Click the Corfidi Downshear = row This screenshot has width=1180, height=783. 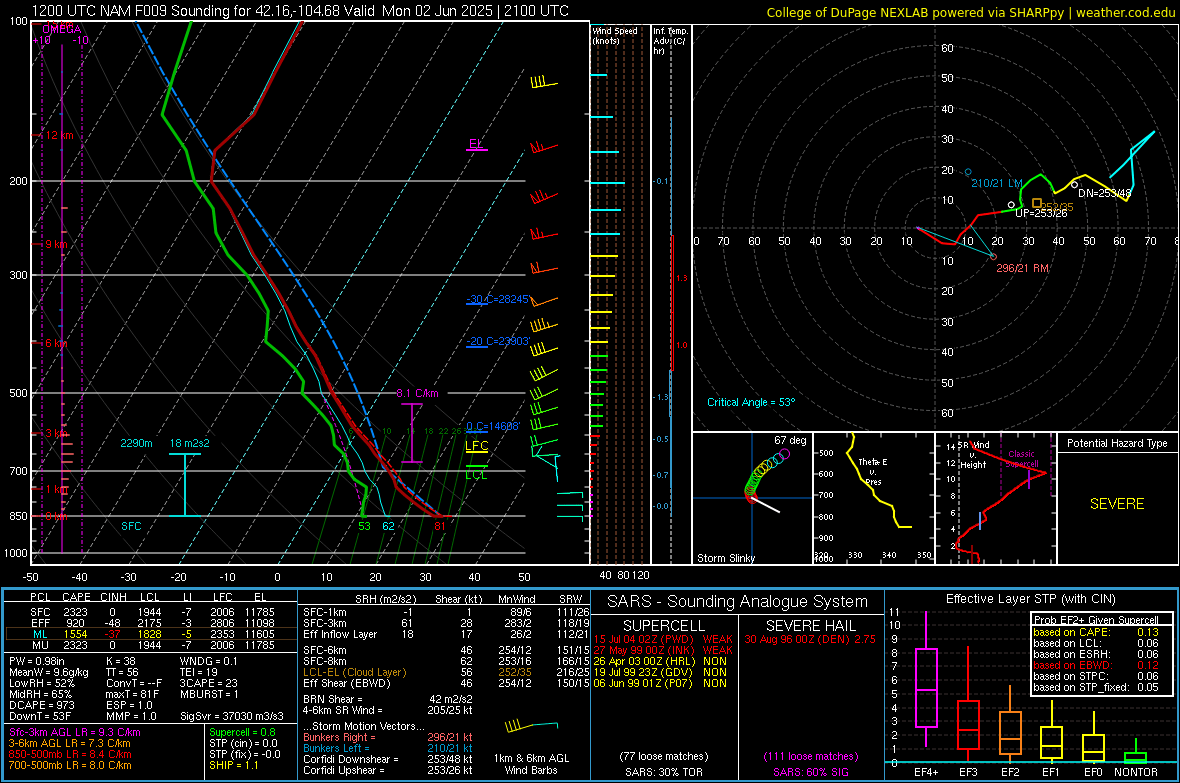tap(388, 759)
